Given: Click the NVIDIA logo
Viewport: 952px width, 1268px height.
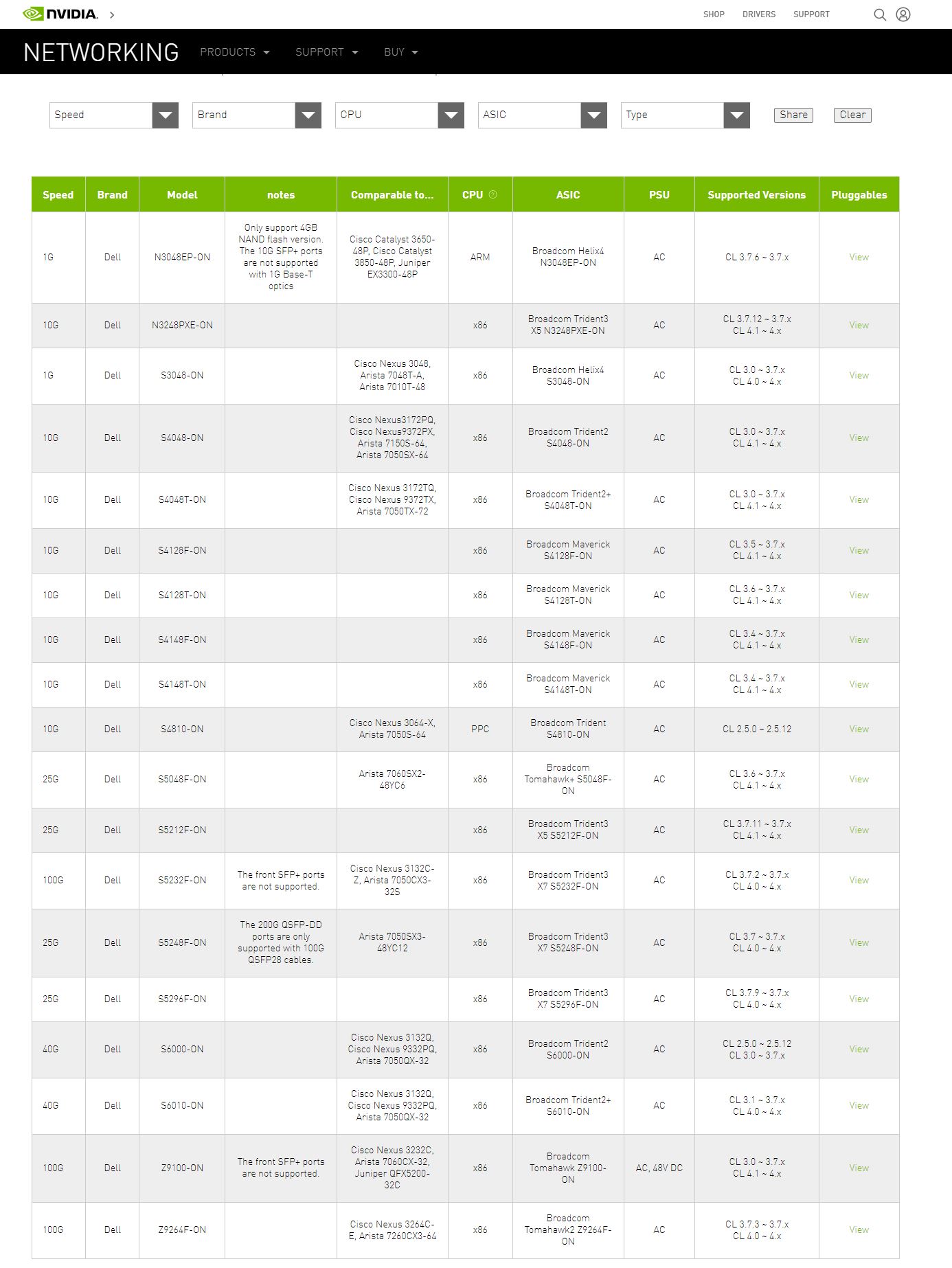Looking at the screenshot, I should [60, 14].
